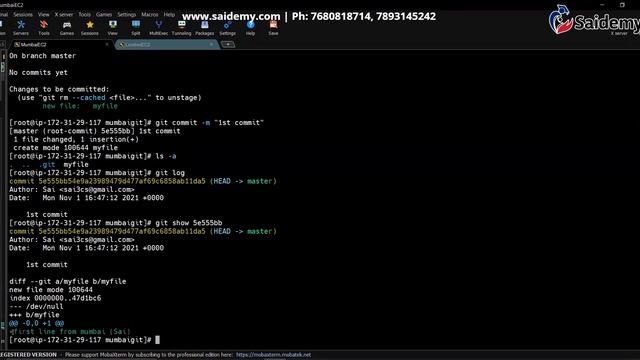This screenshot has width=640, height=360.
Task: Open the Tools menu
Action: [x=84, y=14]
